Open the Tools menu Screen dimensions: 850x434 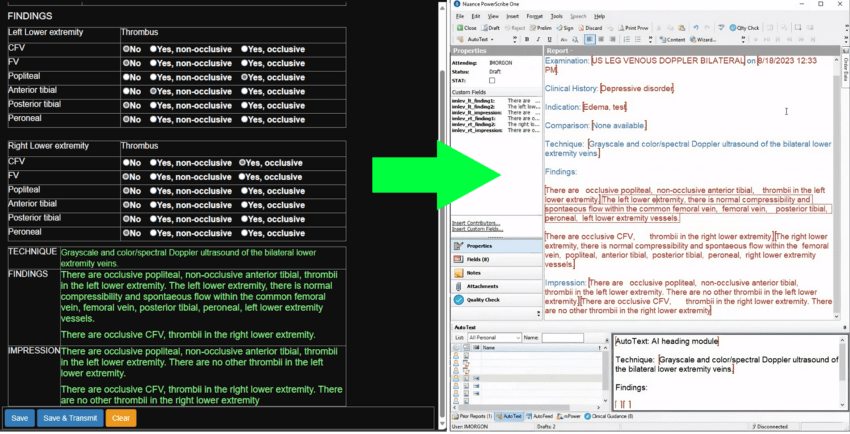pos(556,16)
